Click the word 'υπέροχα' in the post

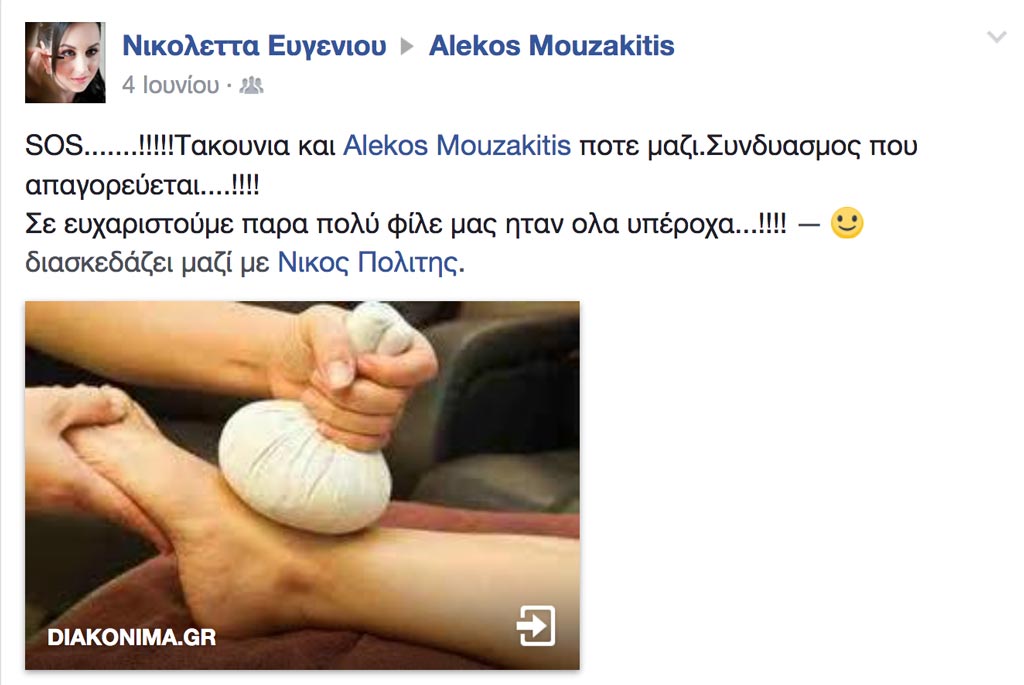tap(681, 224)
